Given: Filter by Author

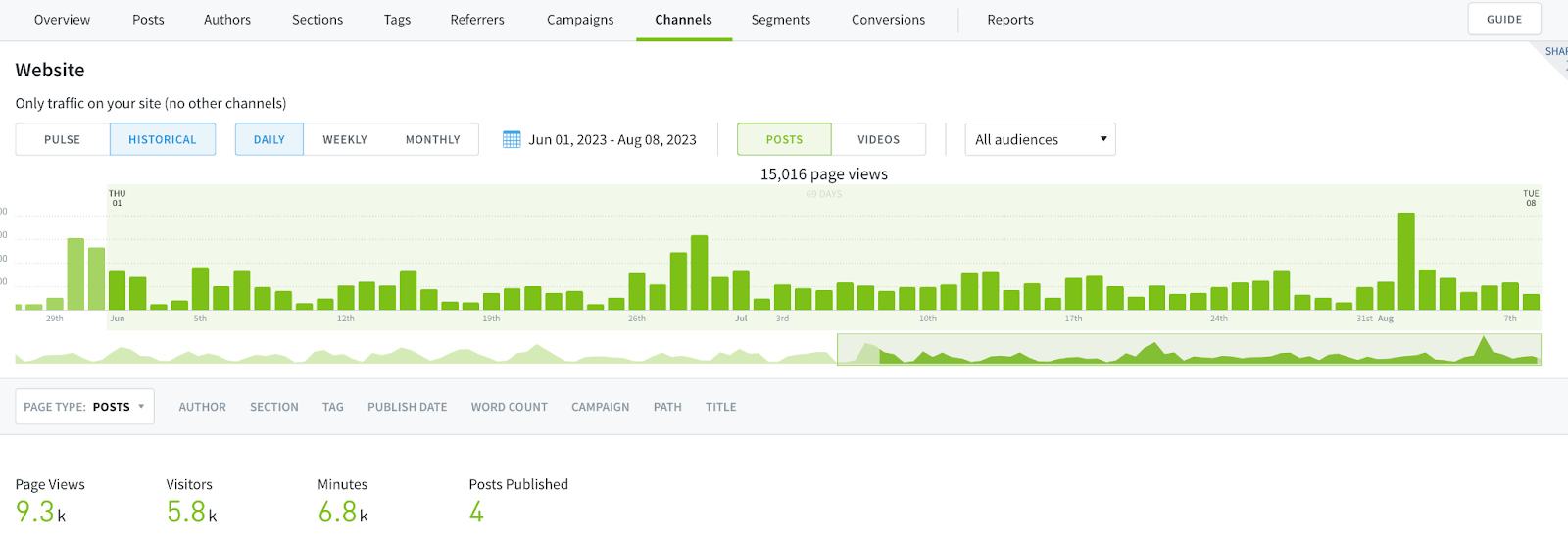Looking at the screenshot, I should [202, 407].
